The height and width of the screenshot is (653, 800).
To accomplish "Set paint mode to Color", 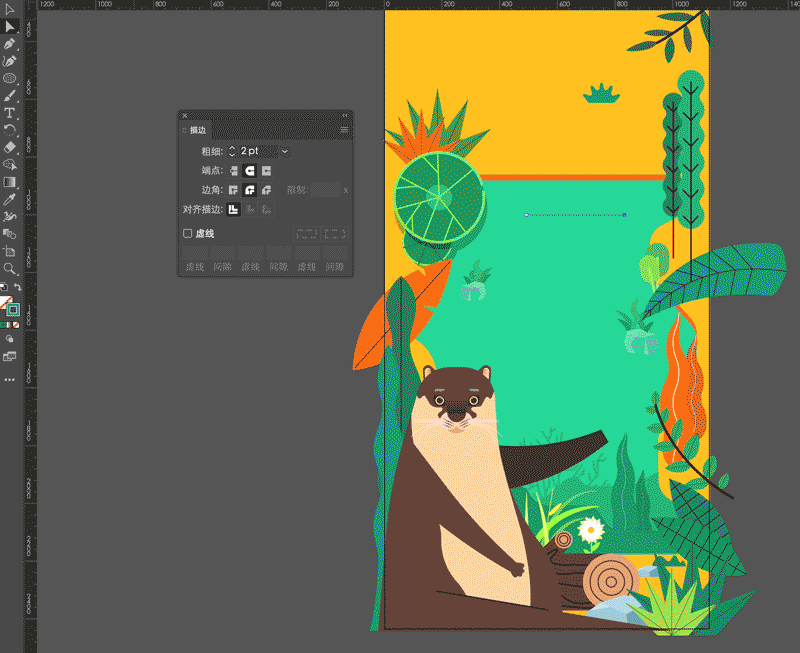I will point(3,325).
